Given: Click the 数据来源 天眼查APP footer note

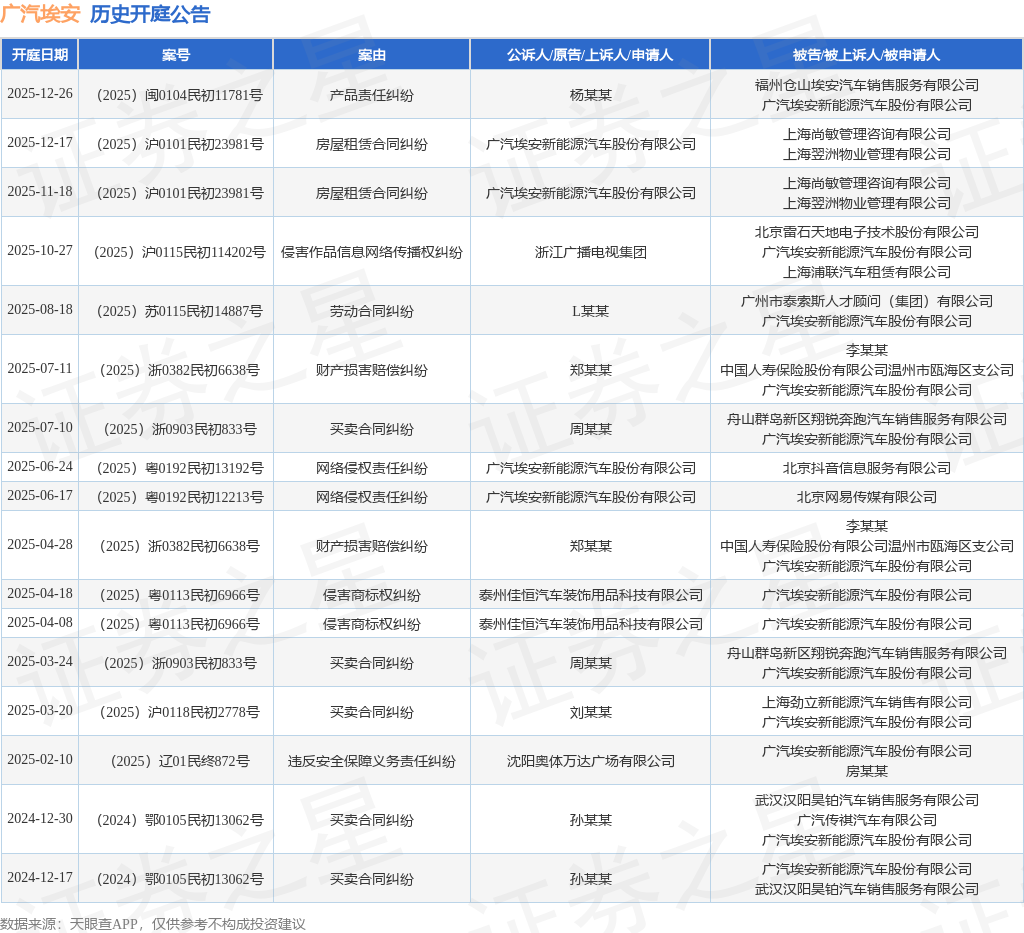Looking at the screenshot, I should tap(153, 924).
